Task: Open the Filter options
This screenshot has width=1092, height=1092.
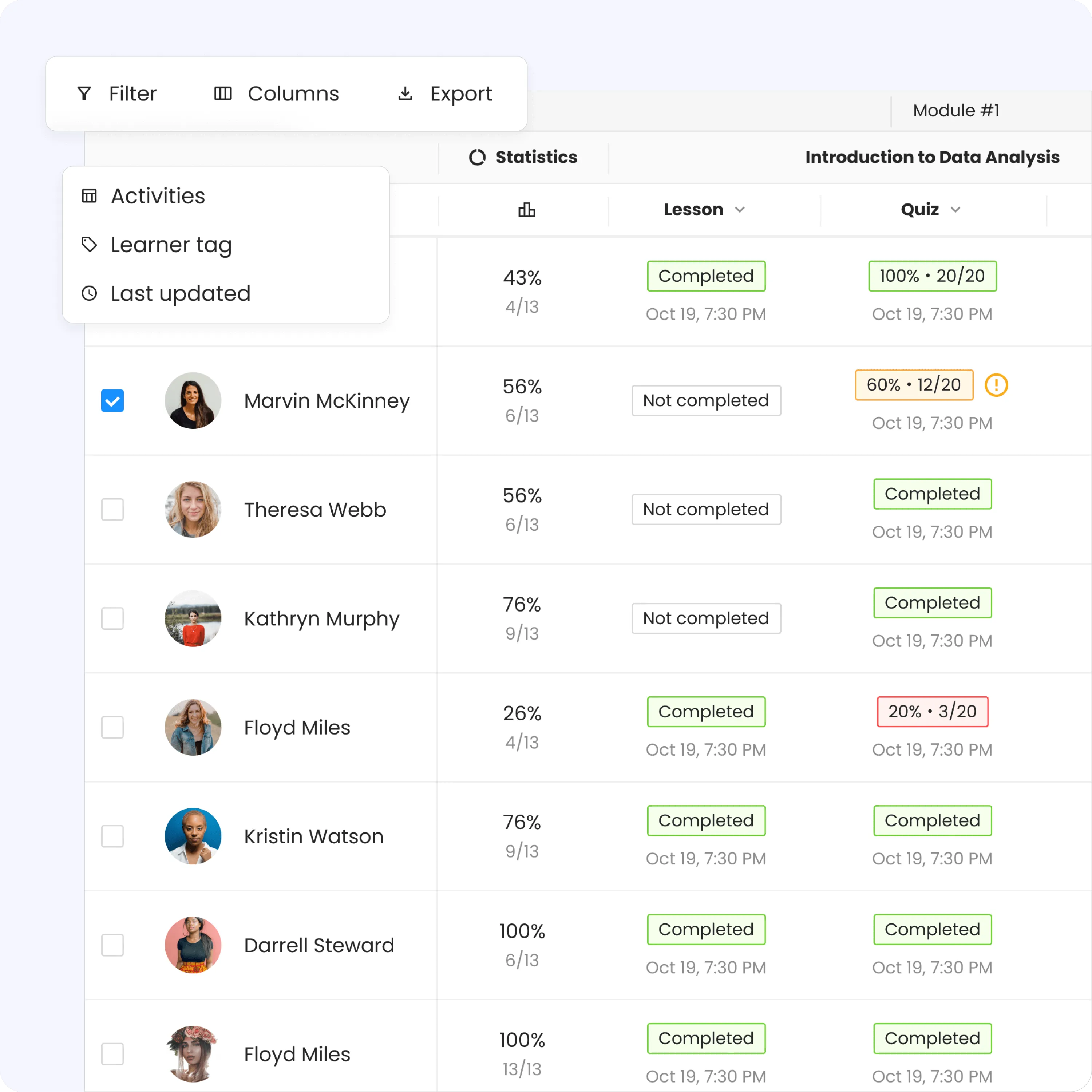Action: point(117,94)
